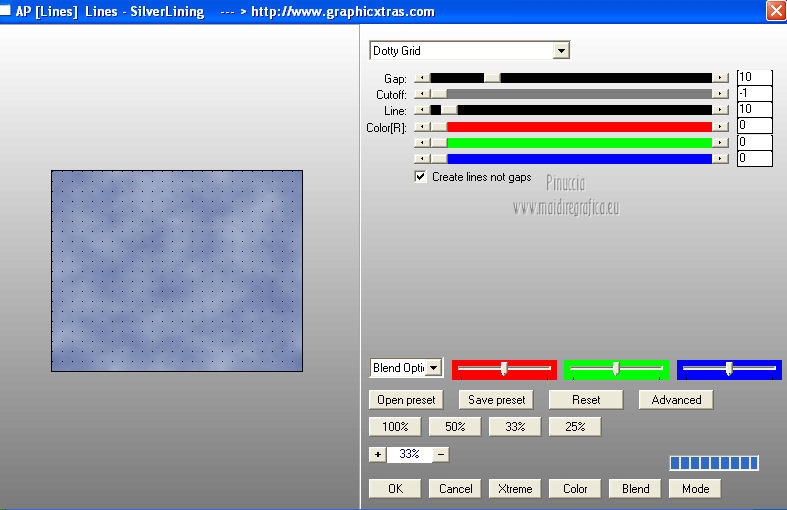Viewport: 787px width, 510px height.
Task: Open the Blend Options dropdown
Action: pyautogui.click(x=435, y=368)
